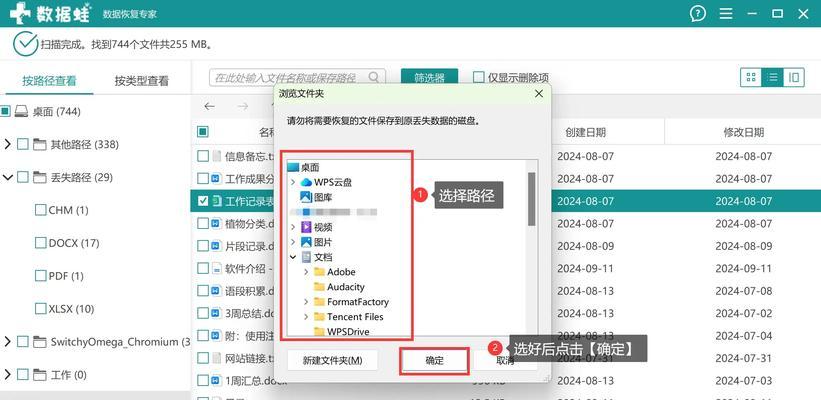
Task: Enable 仅显示删除项 checkbox
Action: tap(478, 77)
